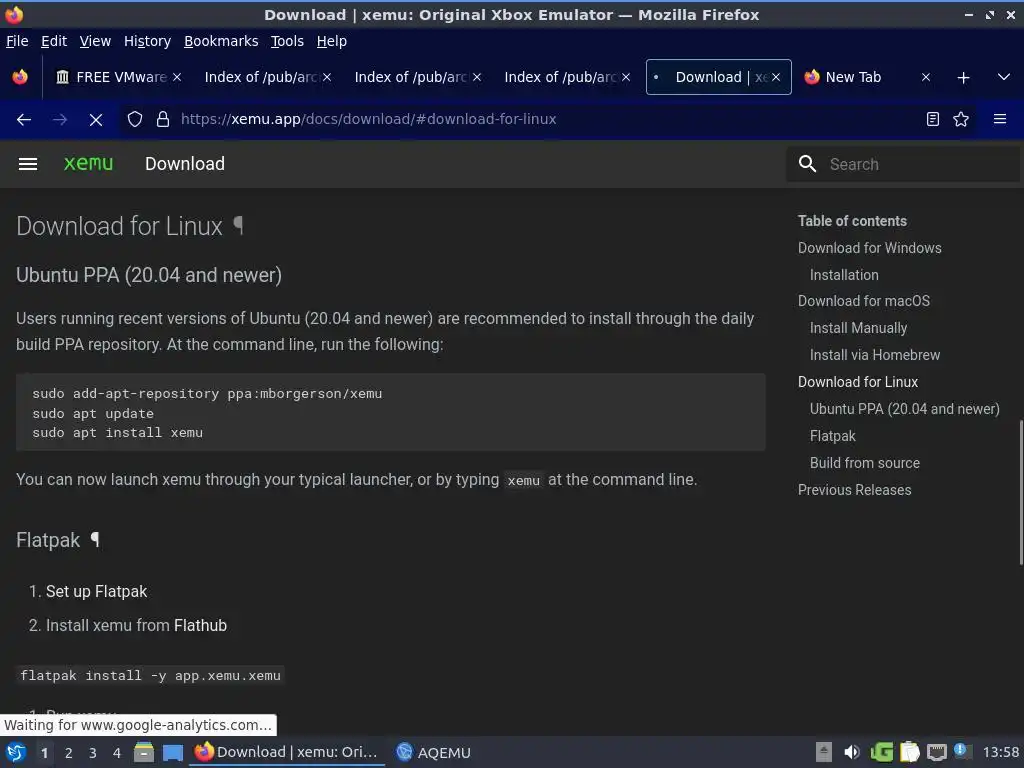The image size is (1024, 768).
Task: Go to Build from source in contents
Action: point(865,463)
